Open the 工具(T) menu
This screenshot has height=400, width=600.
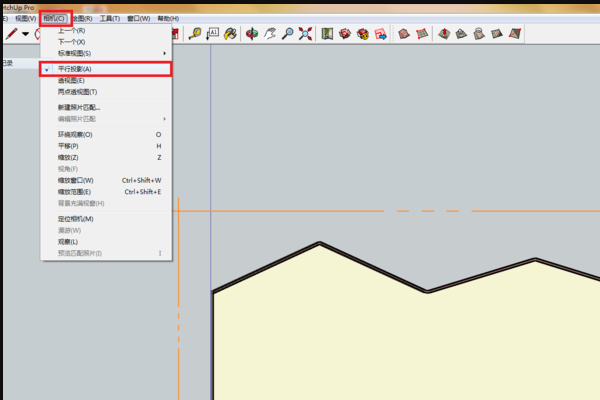(110, 18)
